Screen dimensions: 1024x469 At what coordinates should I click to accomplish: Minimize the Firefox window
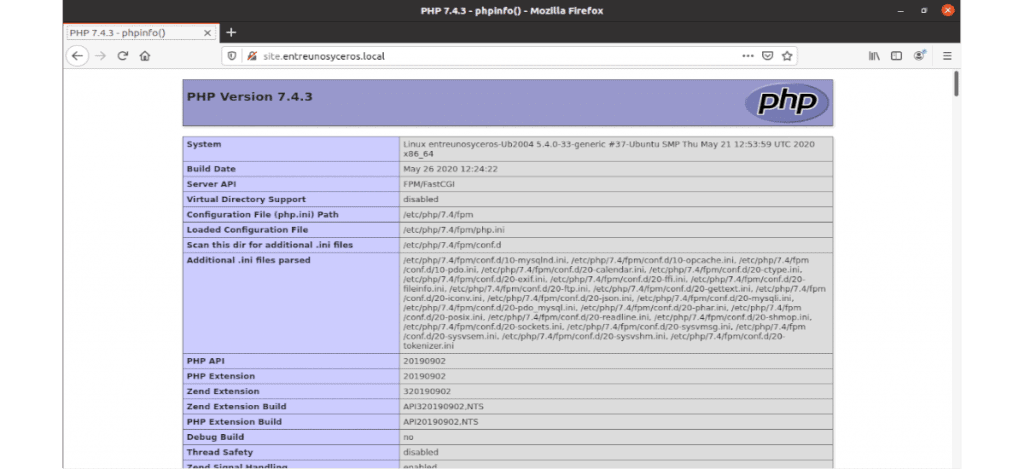tap(901, 10)
